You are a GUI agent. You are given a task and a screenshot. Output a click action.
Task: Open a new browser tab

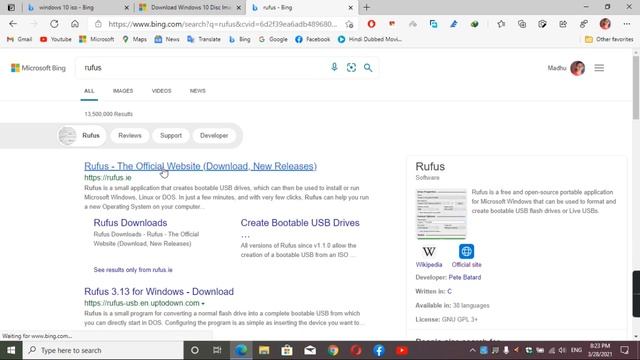coord(367,7)
